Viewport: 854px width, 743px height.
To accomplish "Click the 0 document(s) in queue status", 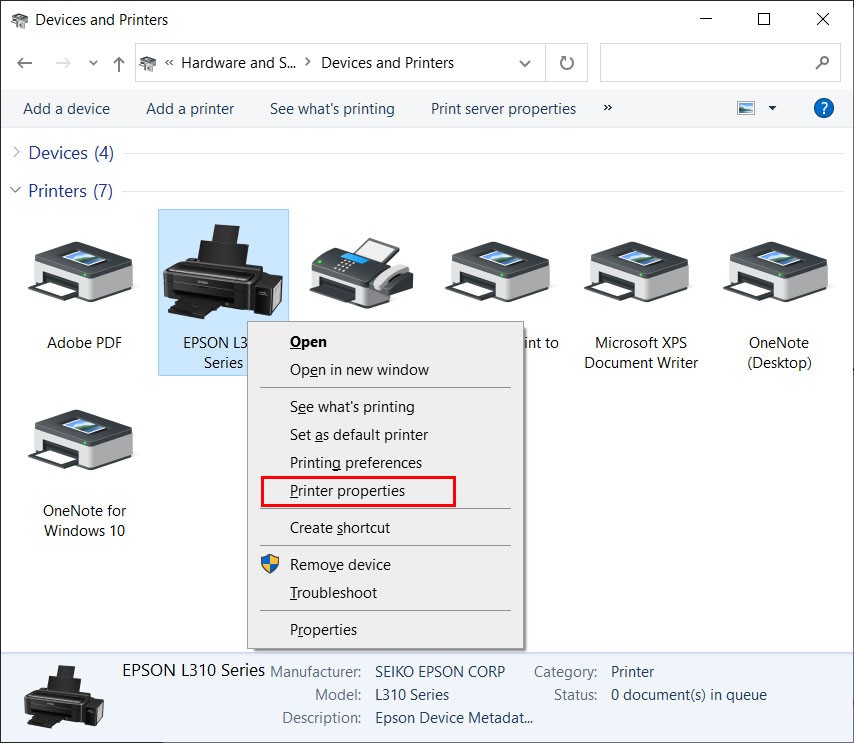I will tap(688, 695).
